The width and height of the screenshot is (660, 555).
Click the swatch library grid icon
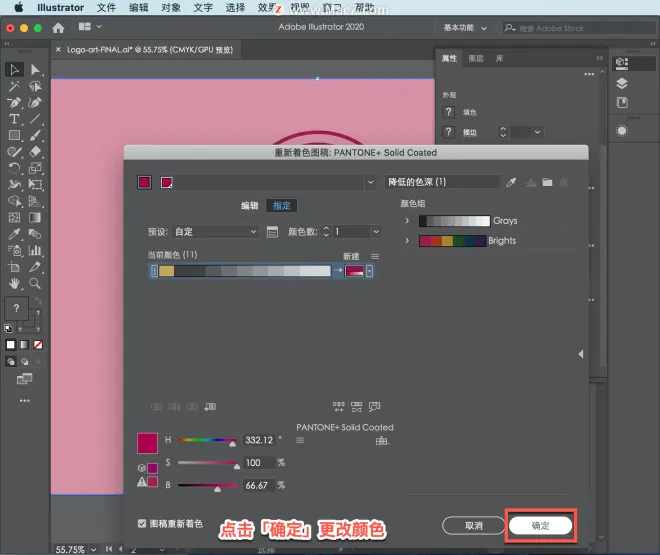382,441
